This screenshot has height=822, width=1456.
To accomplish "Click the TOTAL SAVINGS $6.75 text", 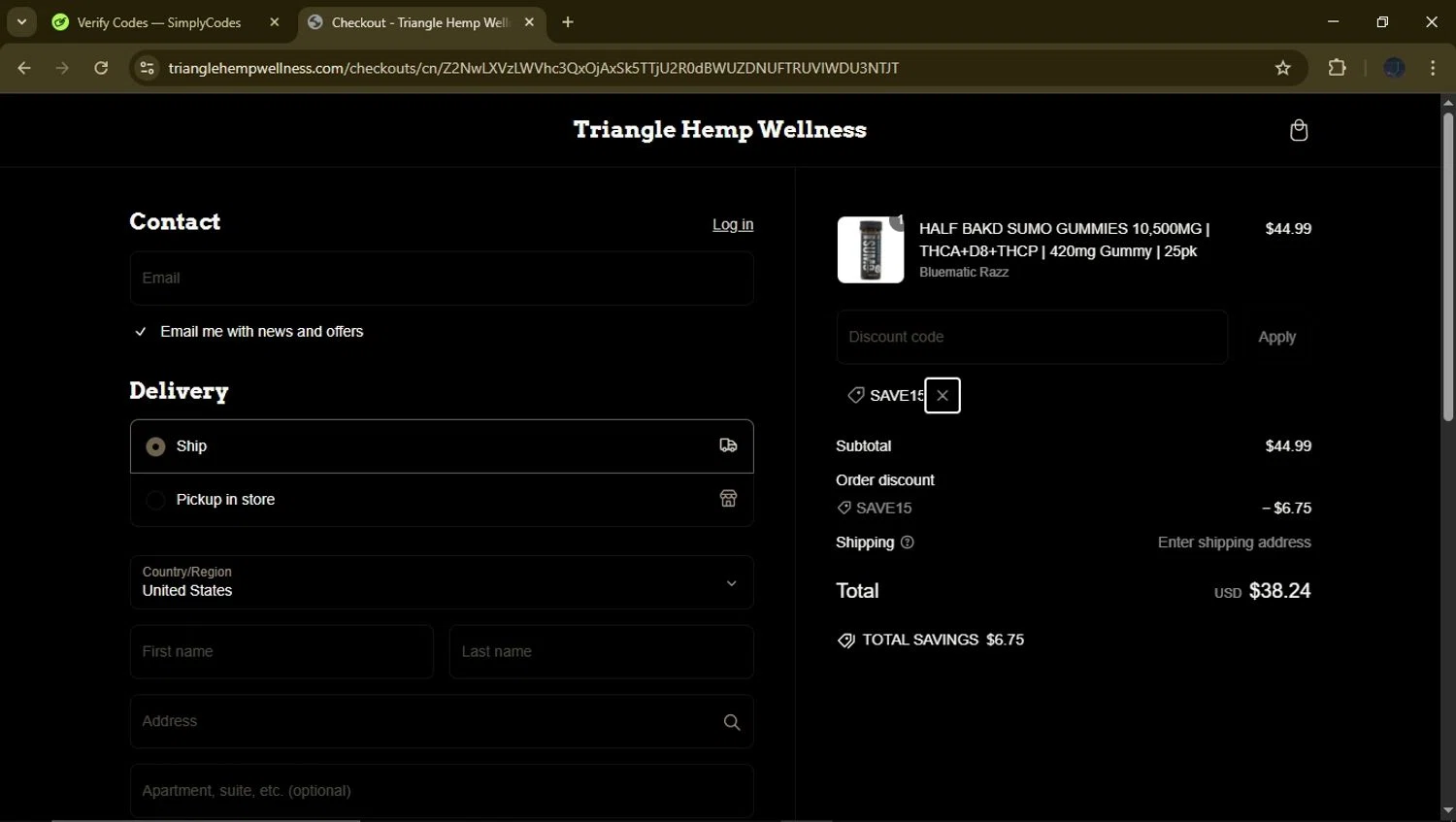I will [943, 640].
